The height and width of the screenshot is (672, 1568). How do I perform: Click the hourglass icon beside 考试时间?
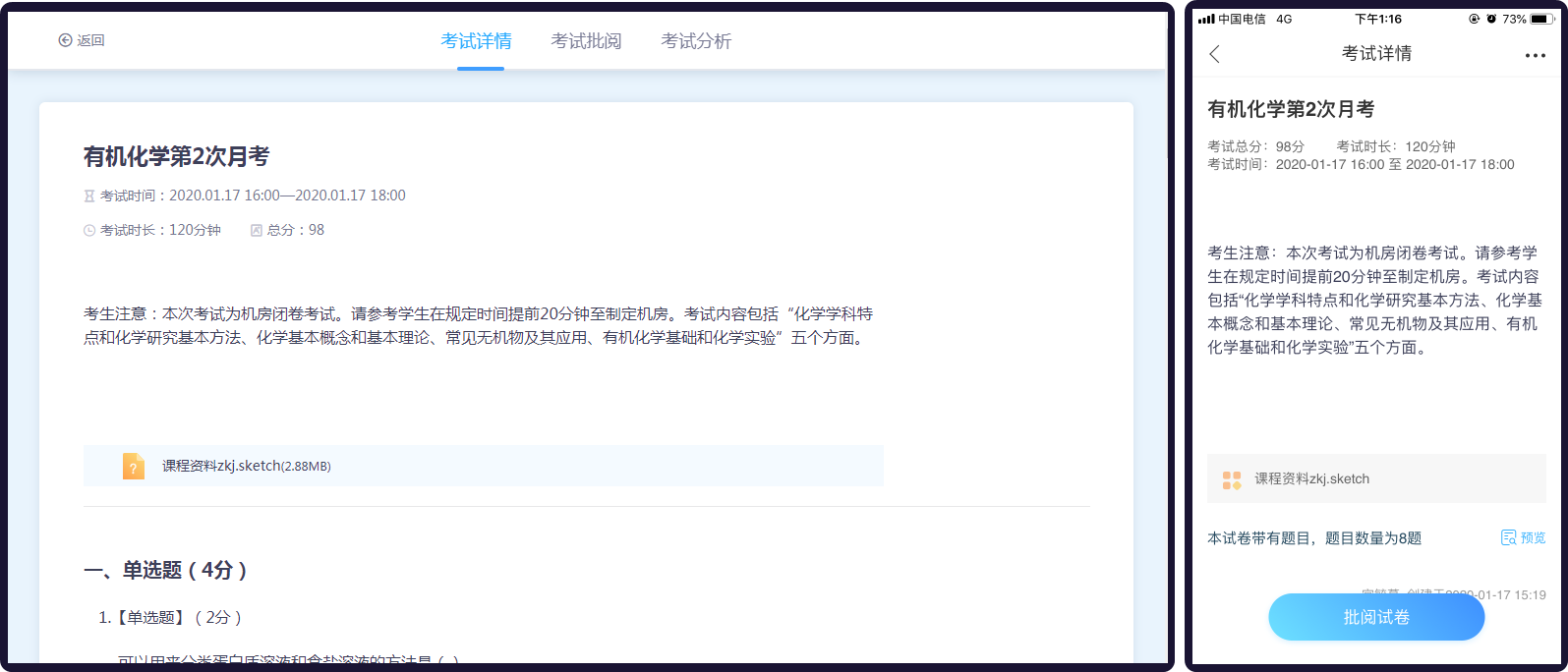(89, 196)
